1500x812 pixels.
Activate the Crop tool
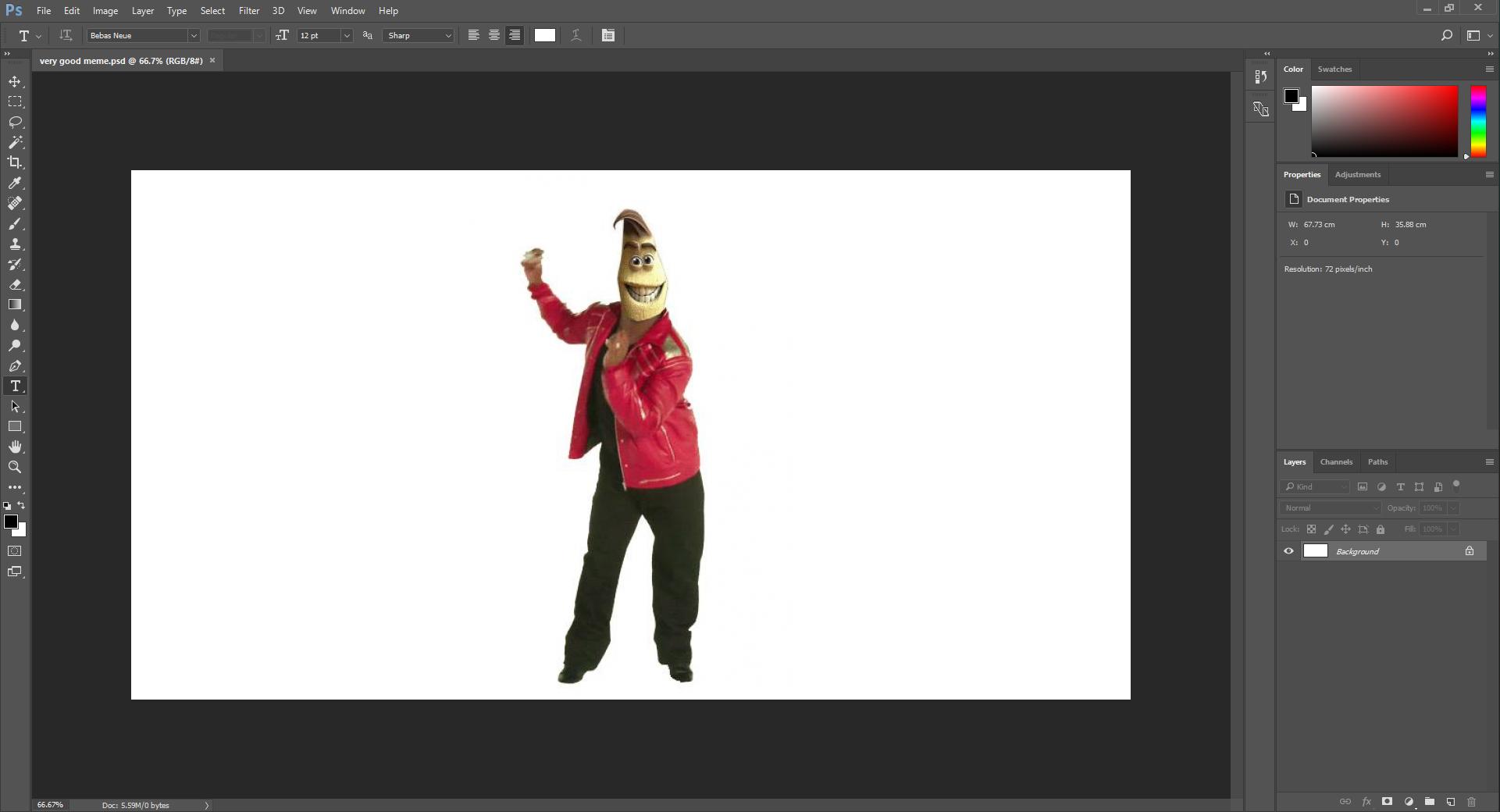[15, 162]
